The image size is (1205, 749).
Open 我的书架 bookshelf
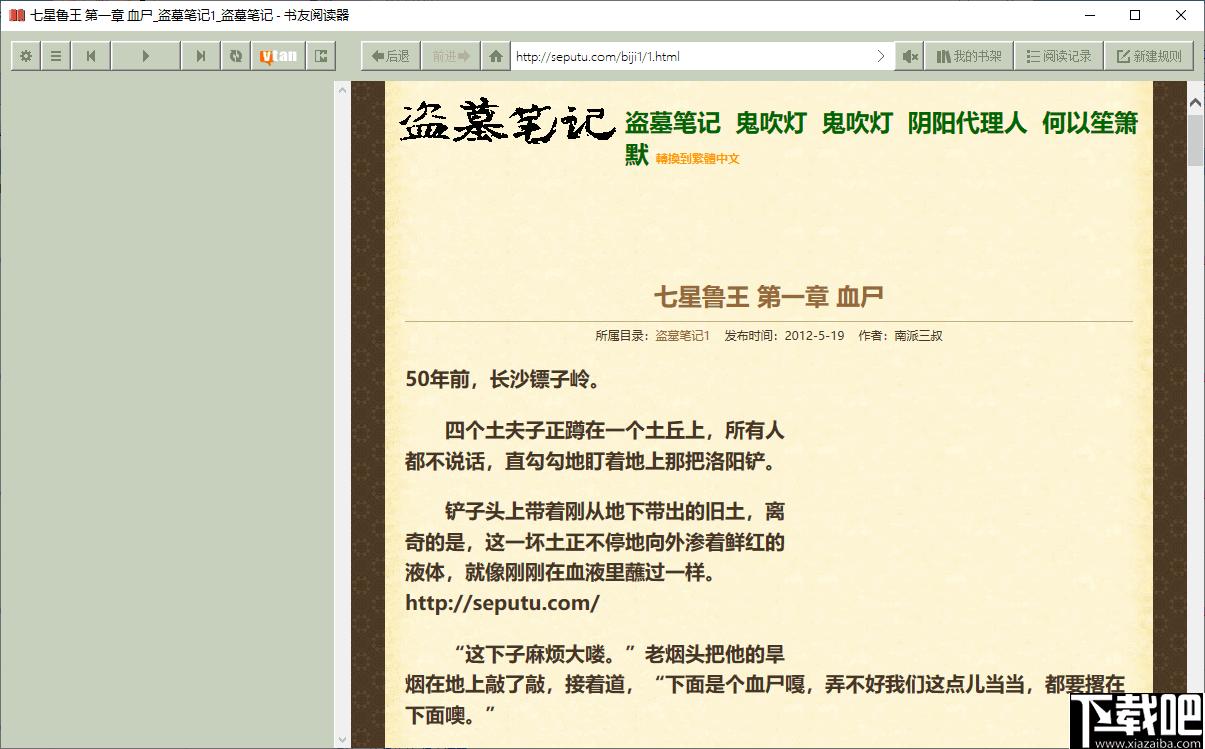[x=969, y=56]
